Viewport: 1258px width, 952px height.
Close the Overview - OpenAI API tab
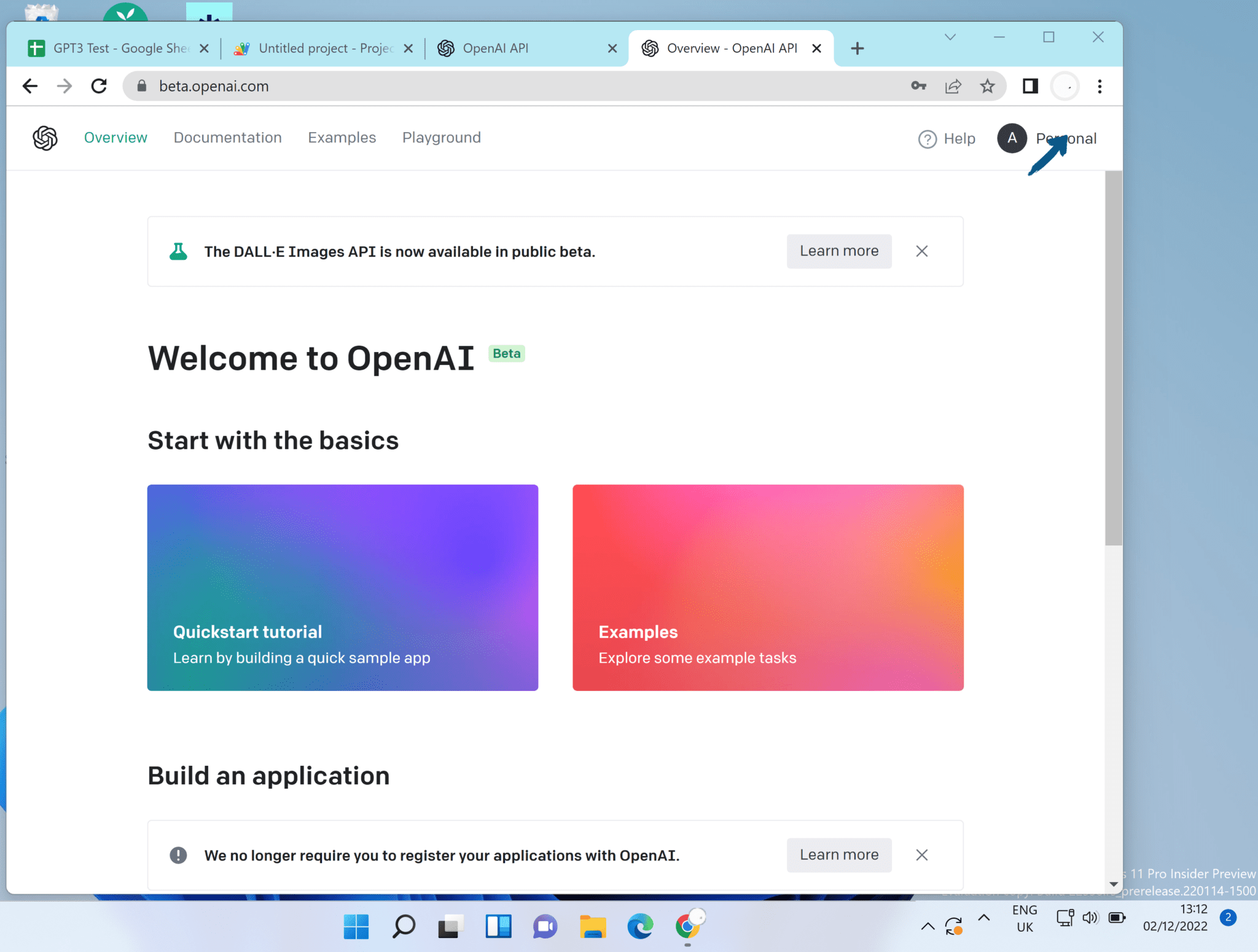[816, 49]
